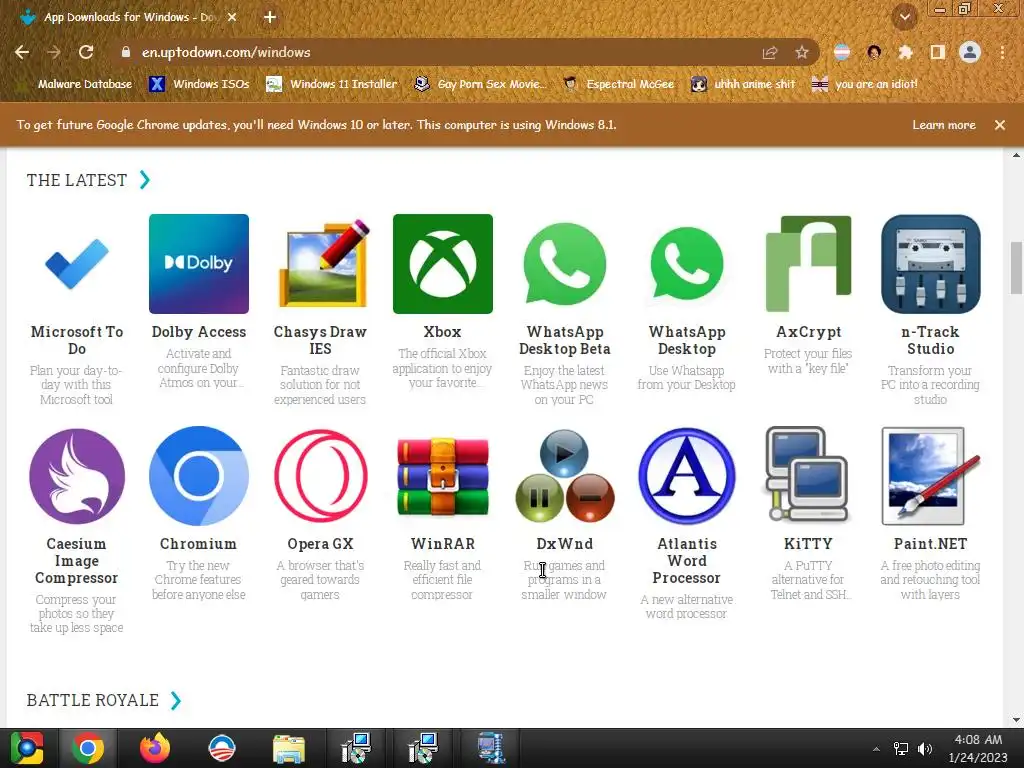Choose the WhatsApp Desktop Beta icon
The width and height of the screenshot is (1024, 768).
tap(564, 264)
